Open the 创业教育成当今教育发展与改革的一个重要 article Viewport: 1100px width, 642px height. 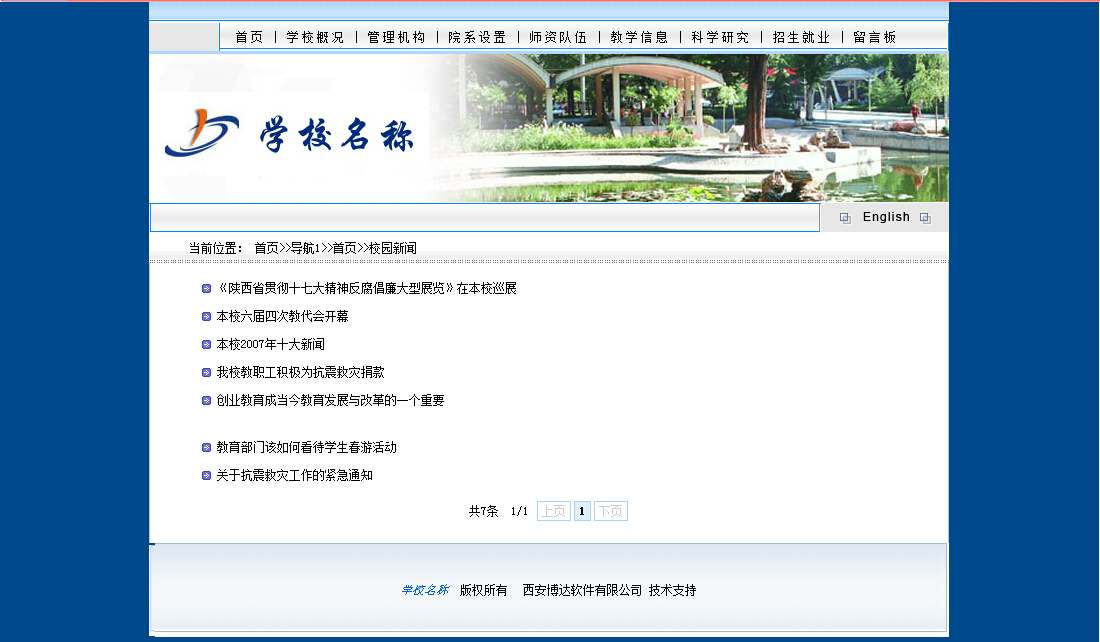coord(330,401)
